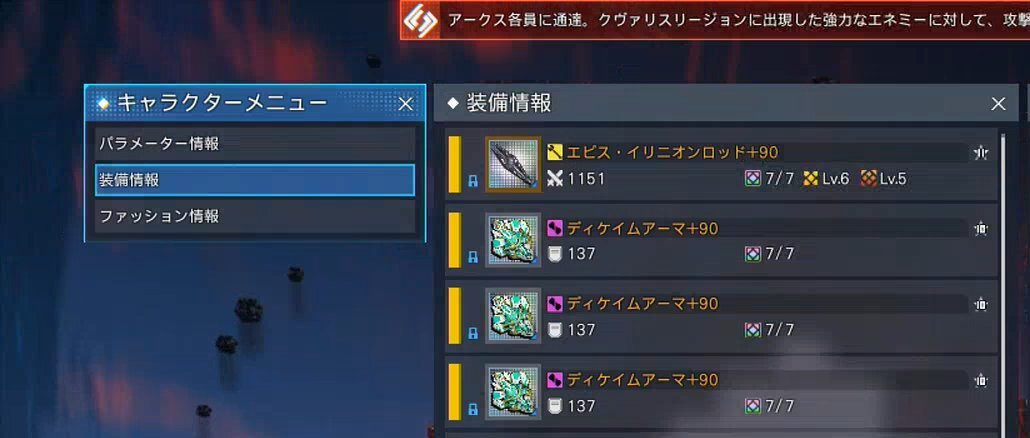Expand details icon at the weapon row's right end
This screenshot has width=1030, height=438.
(x=981, y=153)
